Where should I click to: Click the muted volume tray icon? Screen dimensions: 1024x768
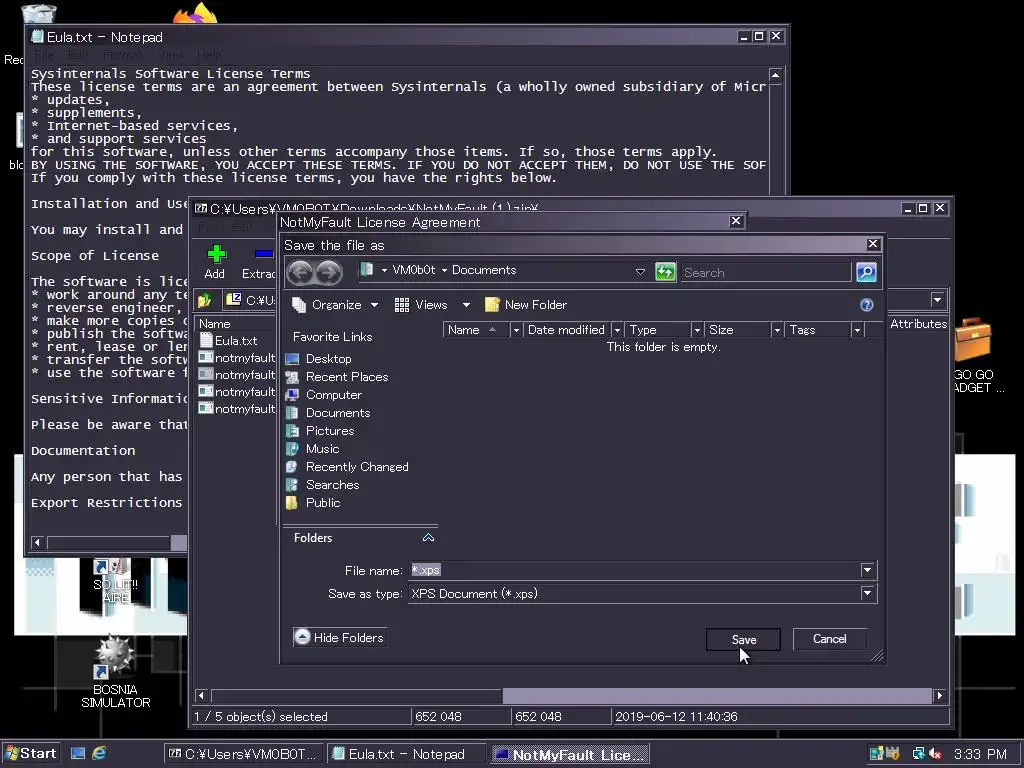tap(935, 754)
